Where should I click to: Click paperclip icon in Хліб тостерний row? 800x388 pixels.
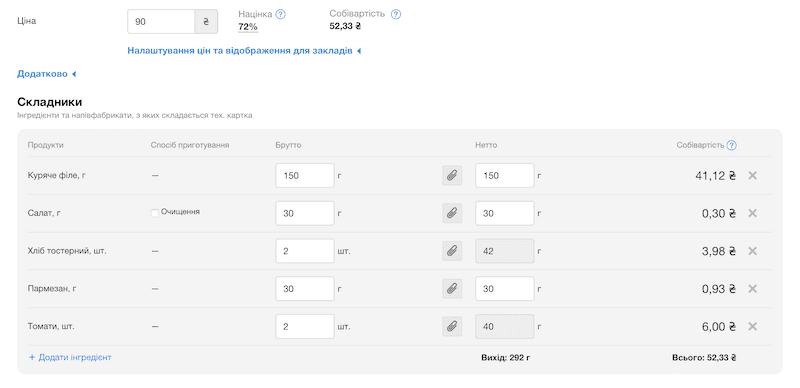tap(452, 251)
